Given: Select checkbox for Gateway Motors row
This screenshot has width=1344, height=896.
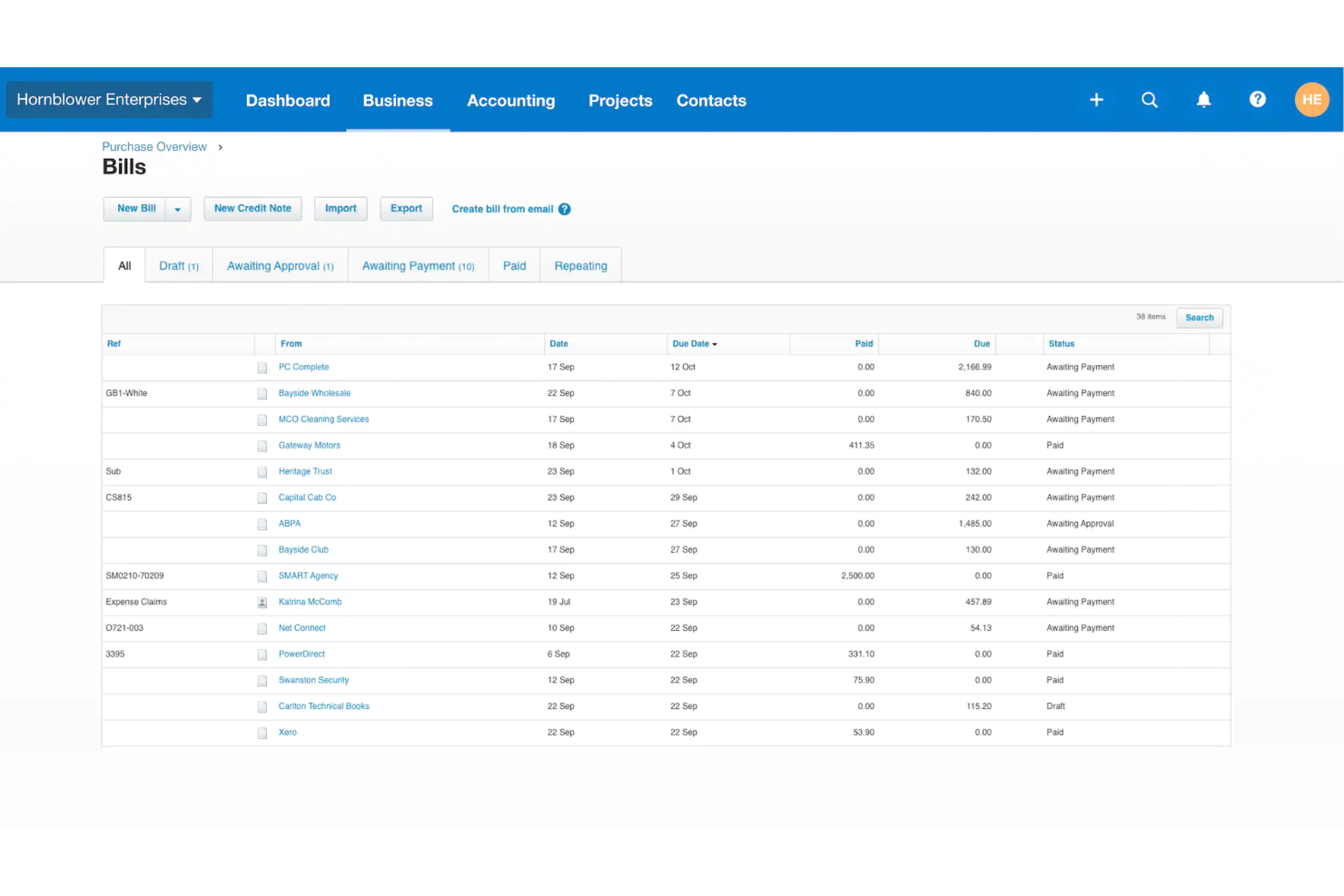Looking at the screenshot, I should click(262, 446).
